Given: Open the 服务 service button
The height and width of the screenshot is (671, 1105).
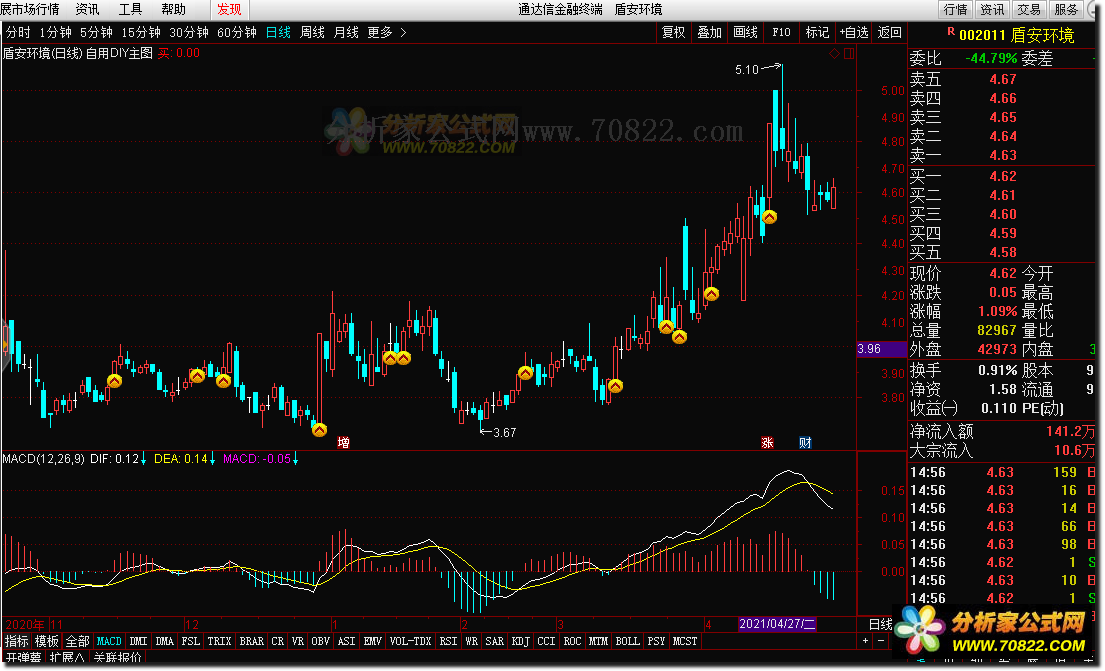Looking at the screenshot, I should tap(1066, 9).
